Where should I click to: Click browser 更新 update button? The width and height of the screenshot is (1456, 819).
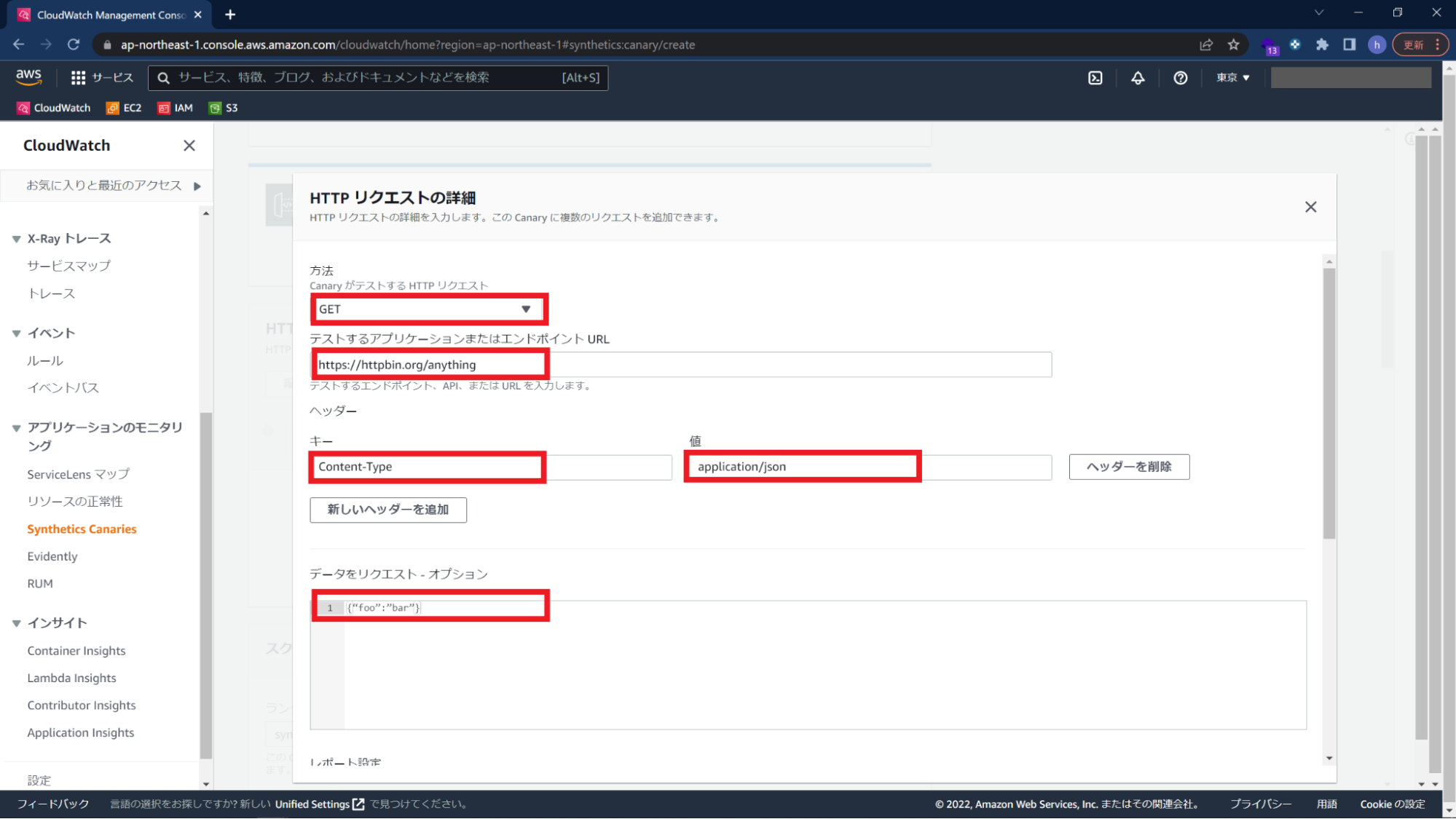point(1420,44)
